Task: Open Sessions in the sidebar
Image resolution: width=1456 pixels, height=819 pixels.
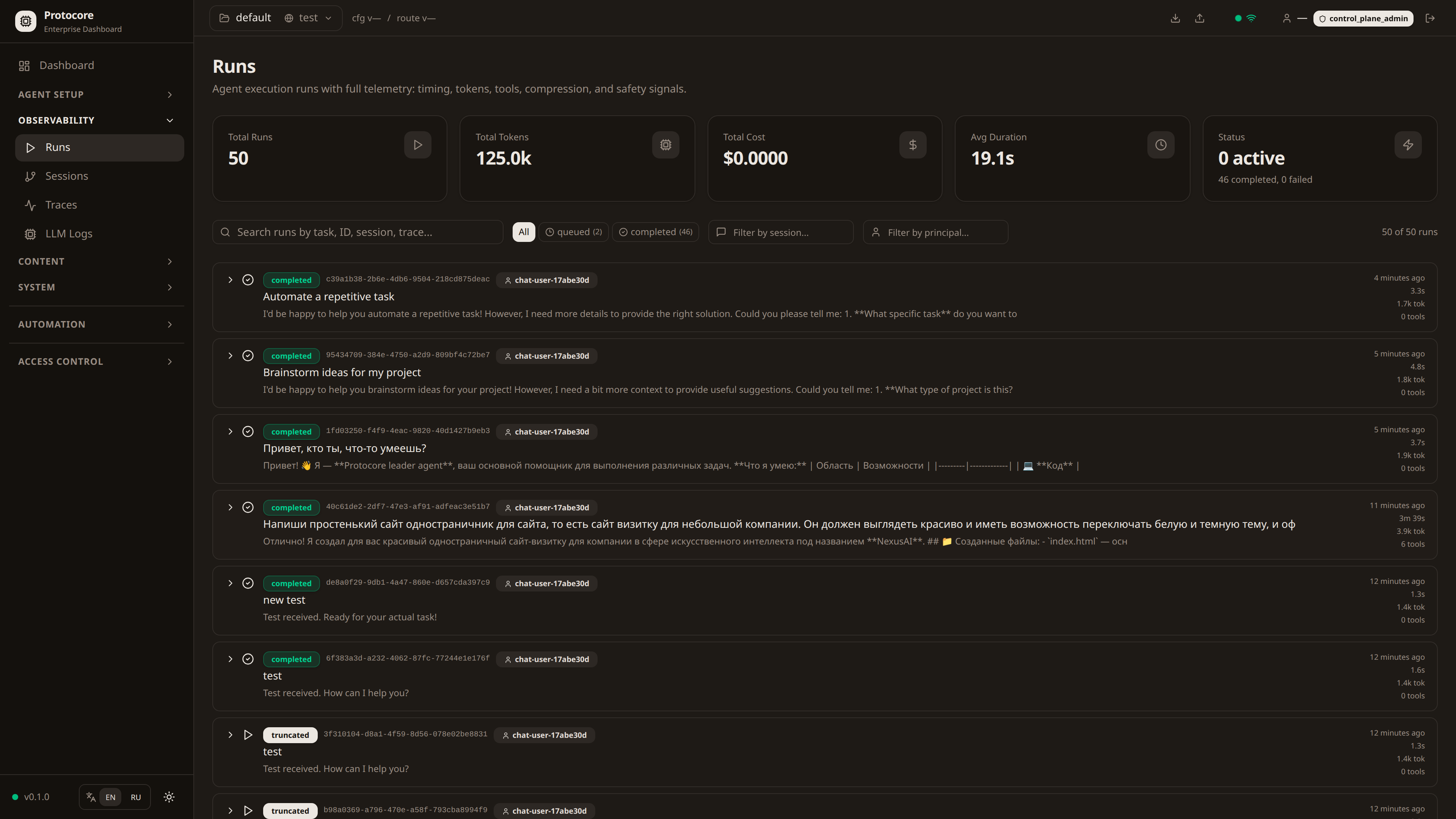Action: pyautogui.click(x=67, y=176)
